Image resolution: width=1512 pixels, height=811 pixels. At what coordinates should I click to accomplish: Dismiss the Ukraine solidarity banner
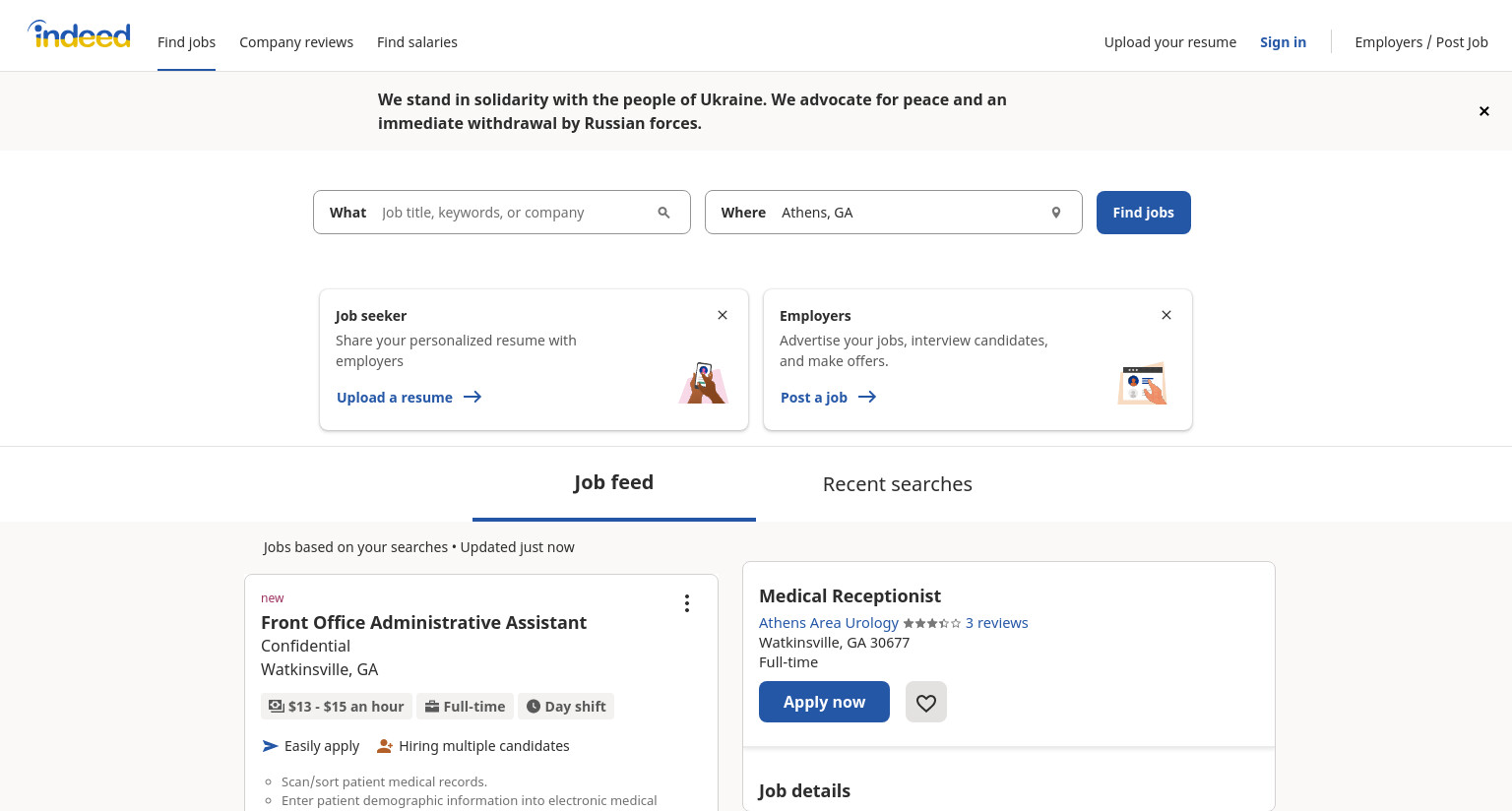coord(1483,111)
